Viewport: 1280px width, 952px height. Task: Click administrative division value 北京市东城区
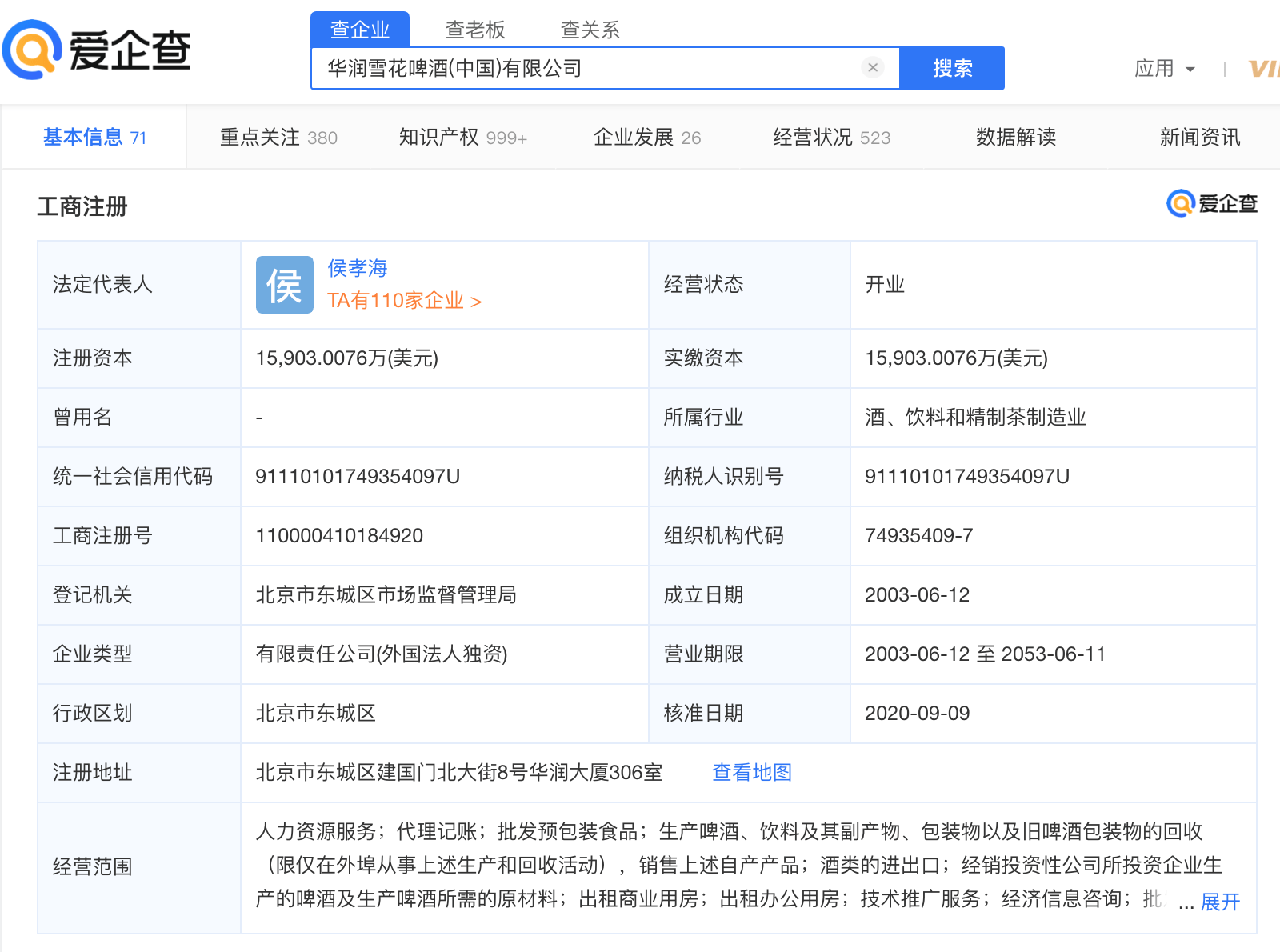[x=315, y=713]
